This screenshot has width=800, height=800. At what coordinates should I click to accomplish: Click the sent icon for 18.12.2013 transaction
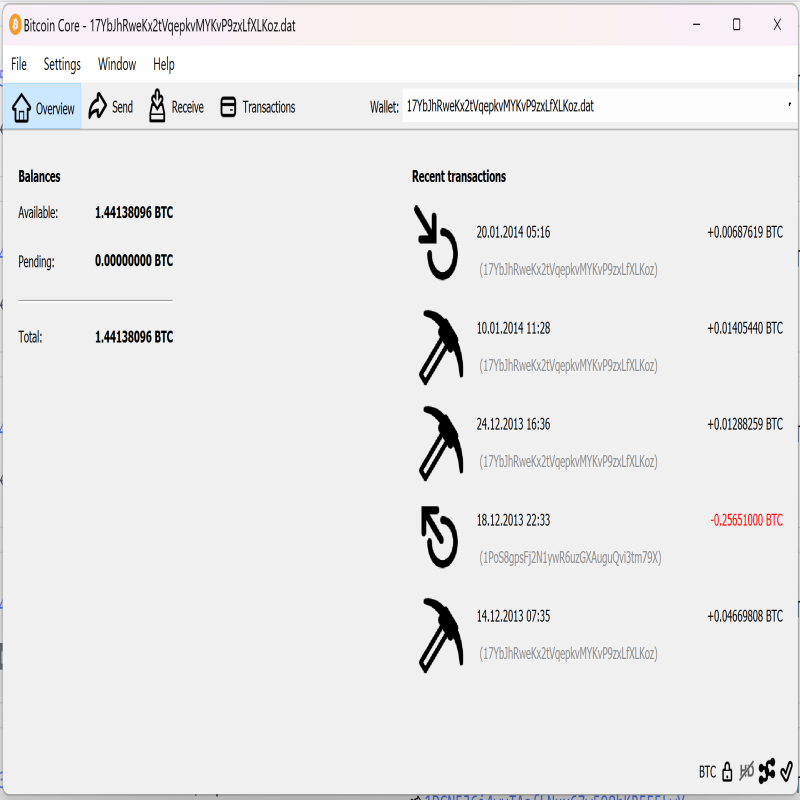pos(439,537)
